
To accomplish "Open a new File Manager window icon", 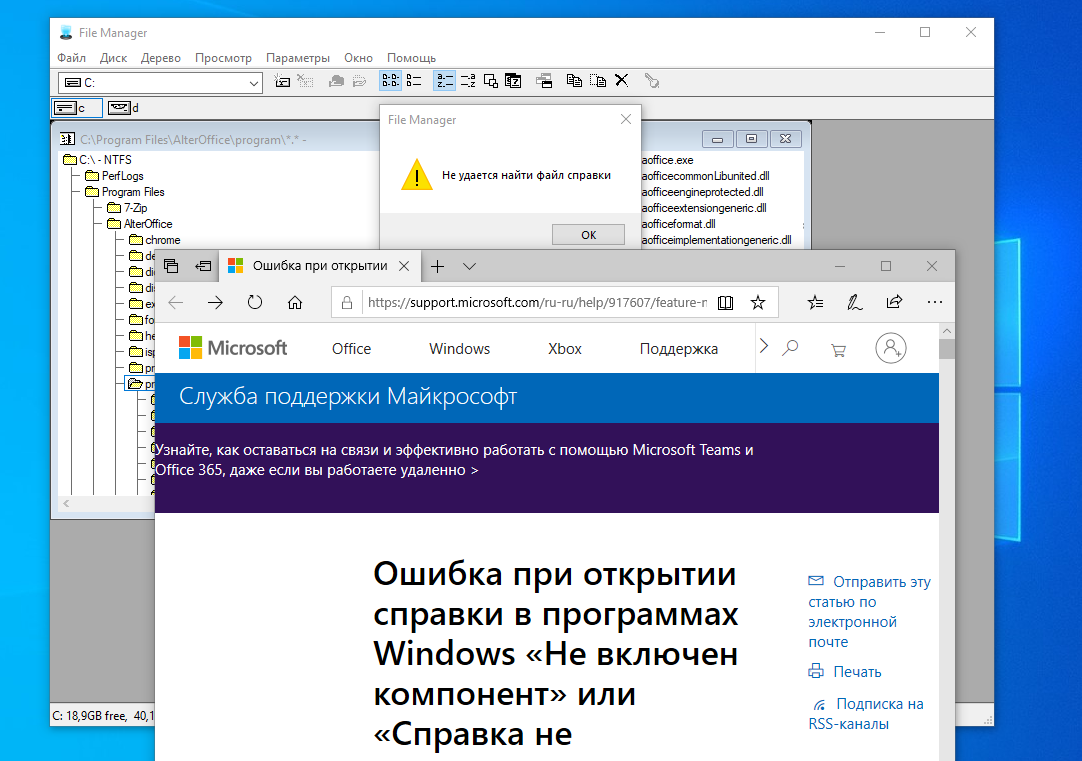I will [544, 81].
